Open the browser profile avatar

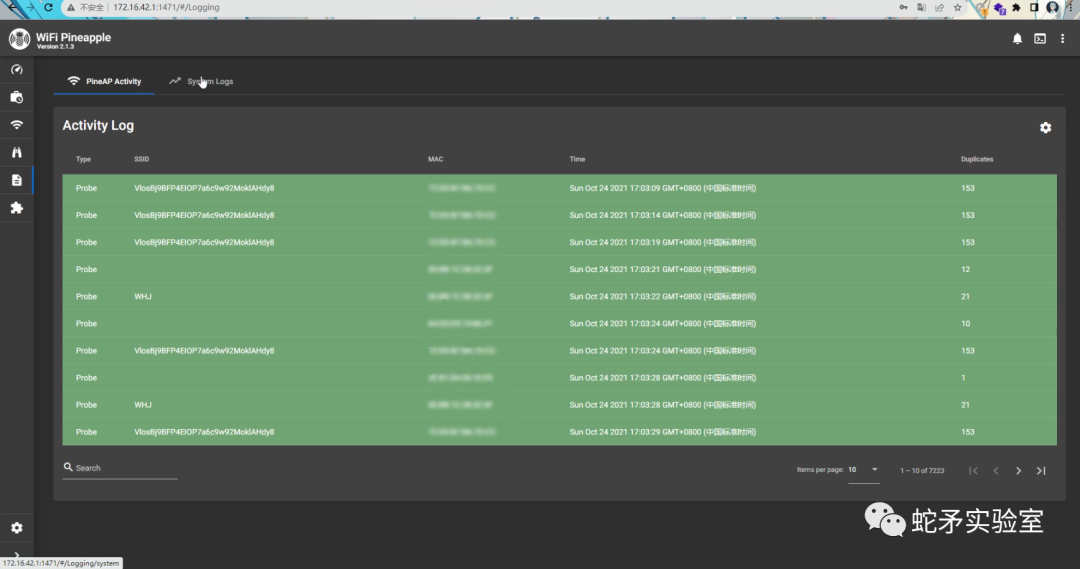(x=1052, y=8)
